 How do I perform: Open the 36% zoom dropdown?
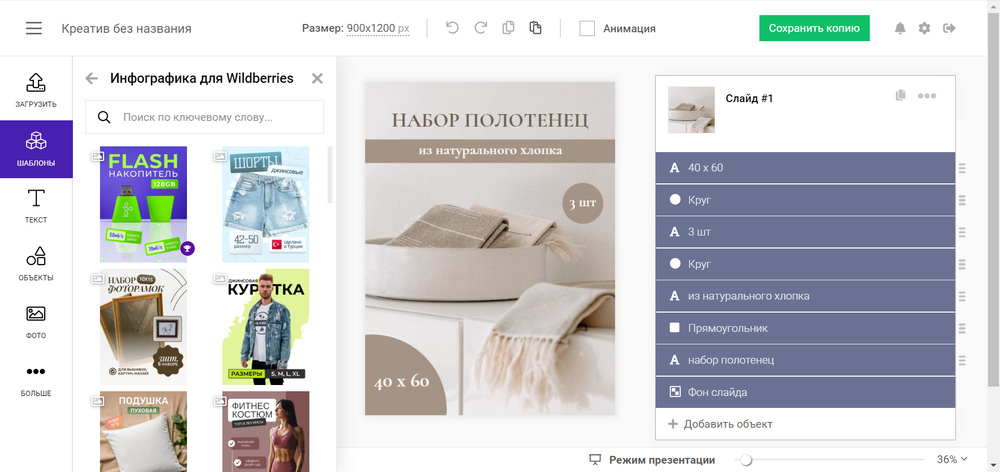point(952,460)
